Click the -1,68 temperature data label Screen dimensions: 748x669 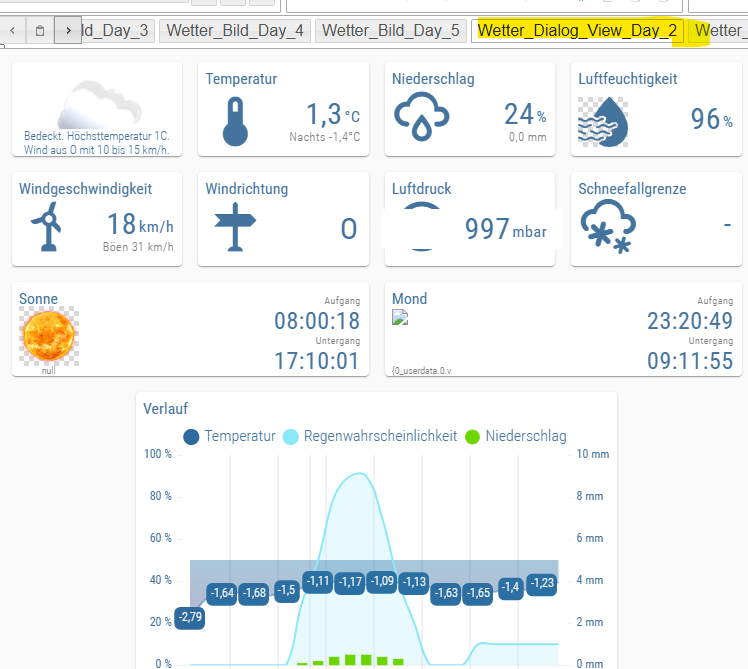[254, 594]
